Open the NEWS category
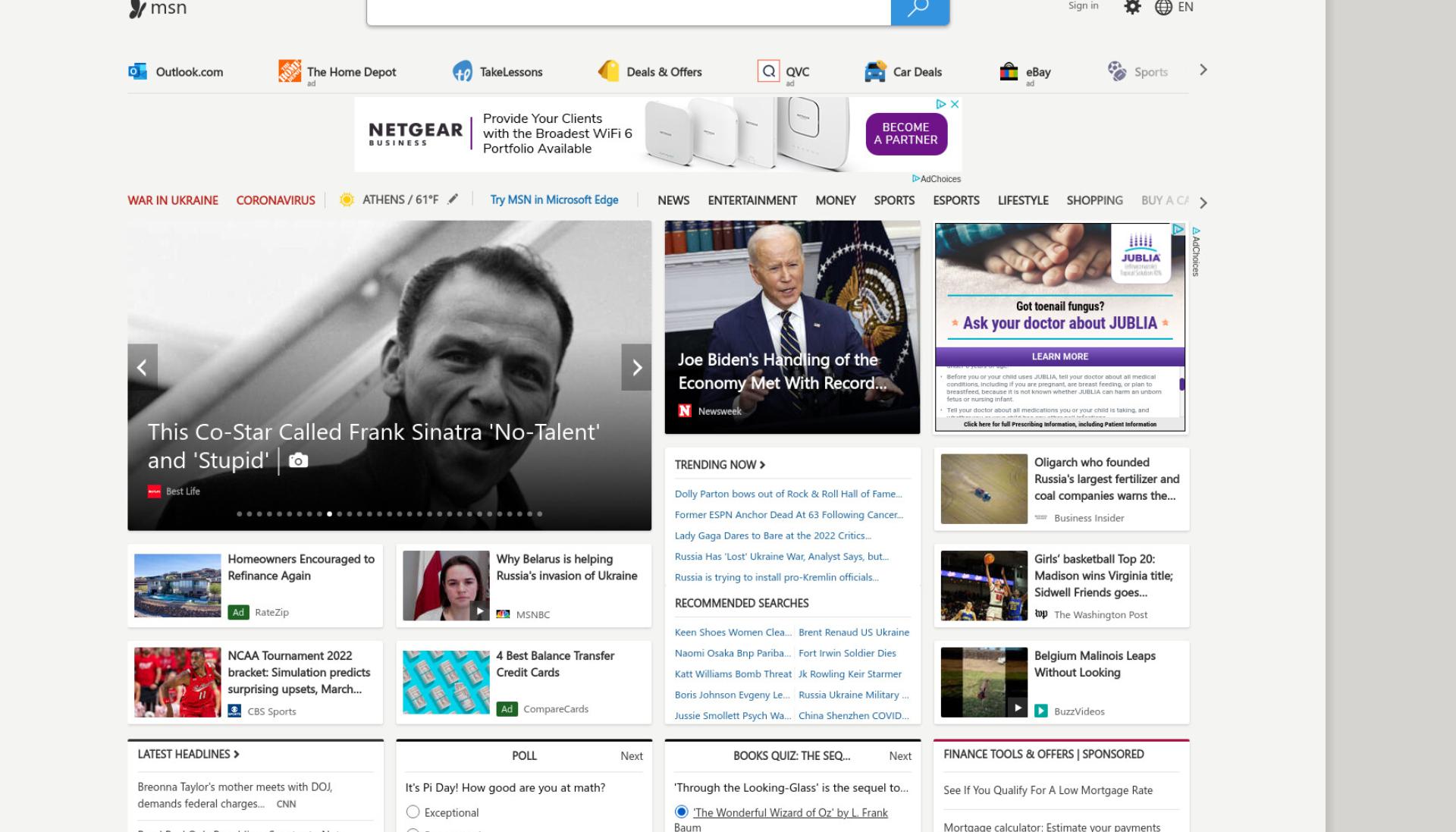Screen dimensions: 1456x832 point(673,200)
